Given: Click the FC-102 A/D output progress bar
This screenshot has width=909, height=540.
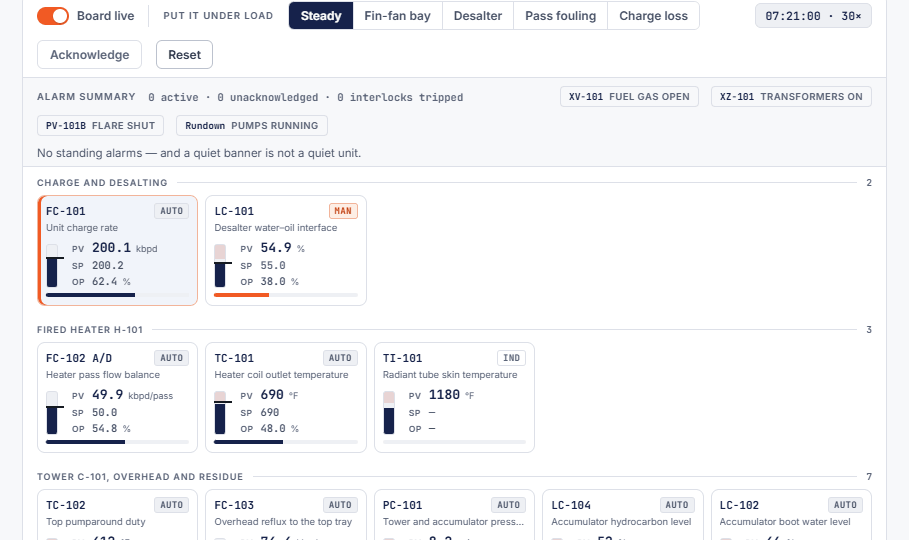Looking at the screenshot, I should [x=118, y=442].
